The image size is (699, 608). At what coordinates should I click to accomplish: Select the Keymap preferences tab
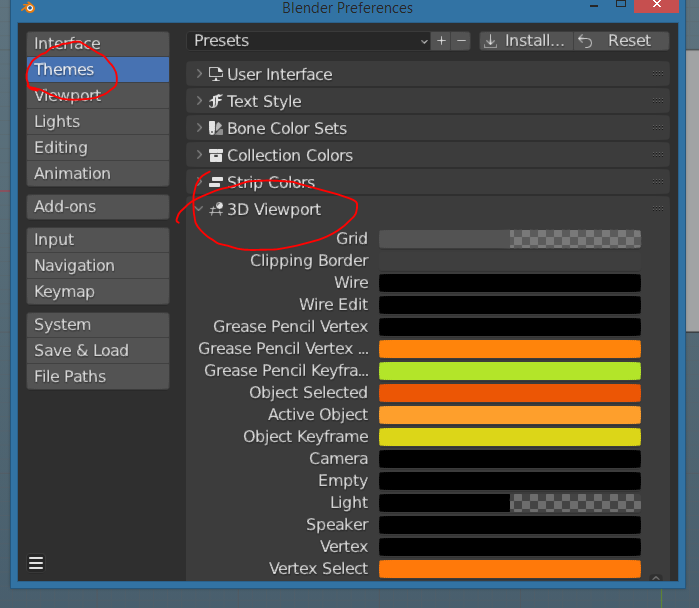pos(98,292)
